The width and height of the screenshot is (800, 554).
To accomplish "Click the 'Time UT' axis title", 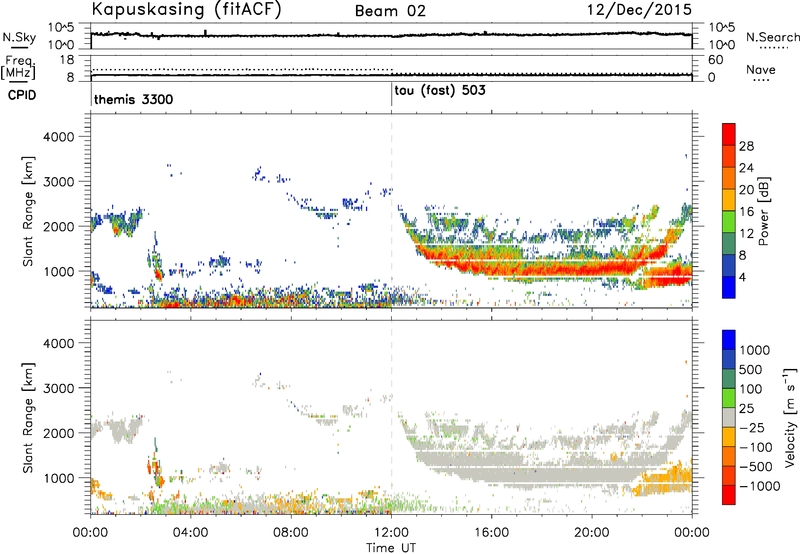I will [391, 547].
